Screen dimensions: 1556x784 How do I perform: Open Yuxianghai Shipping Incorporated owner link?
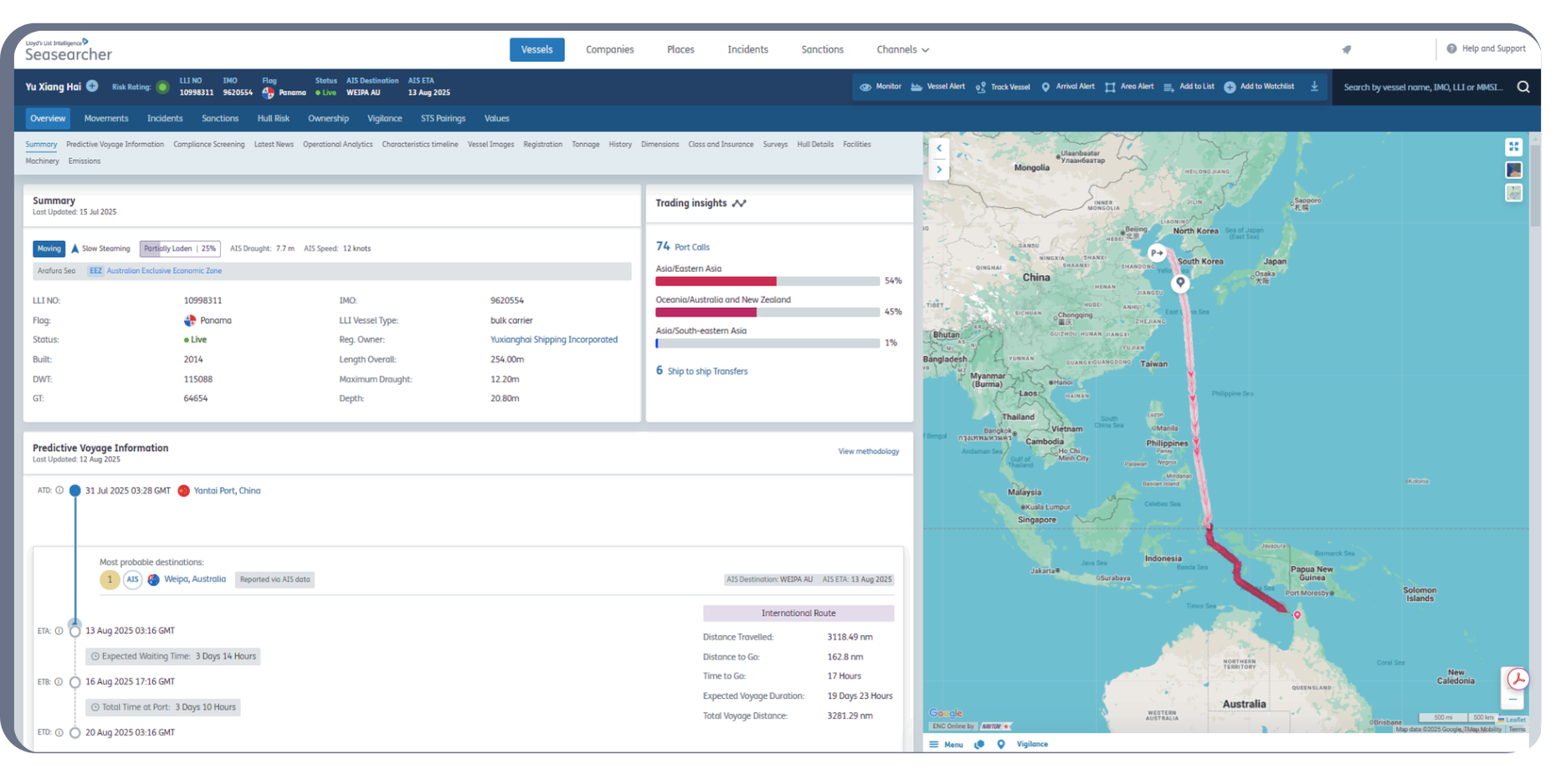coord(553,340)
